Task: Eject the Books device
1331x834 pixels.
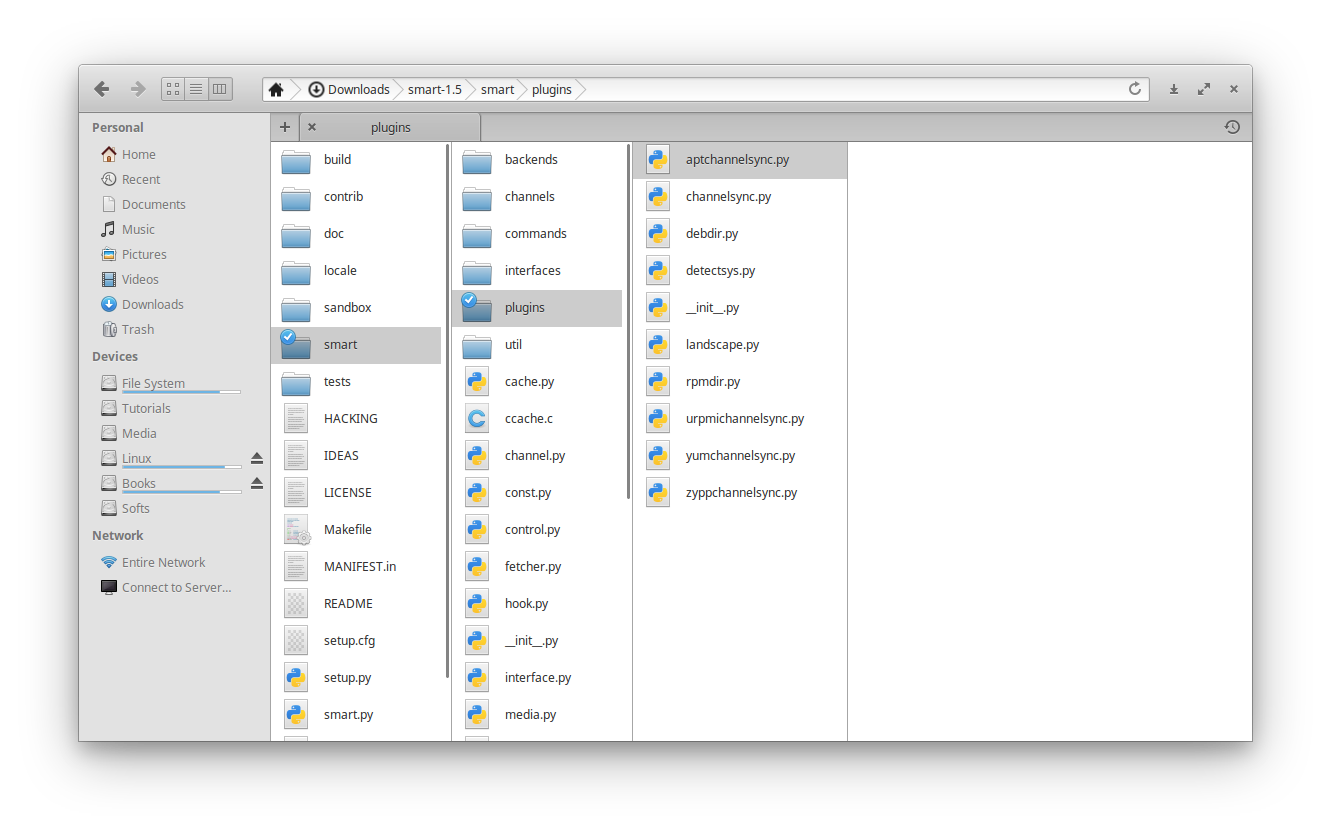Action: click(x=257, y=483)
